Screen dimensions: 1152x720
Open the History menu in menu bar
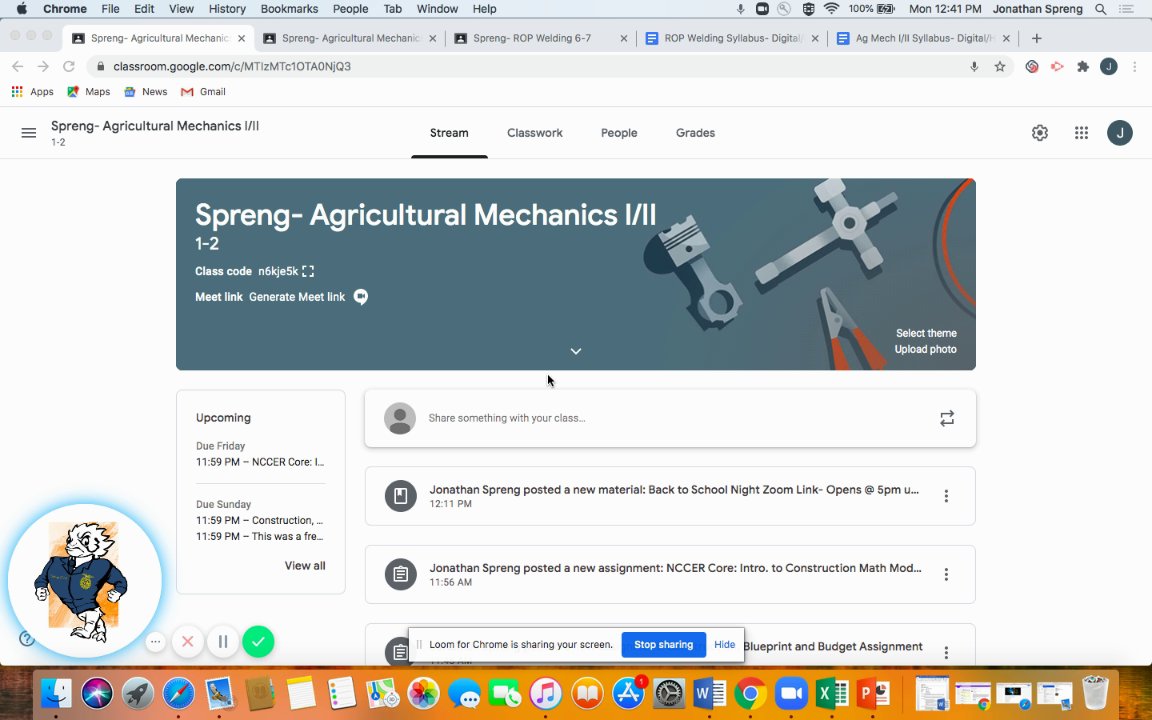coord(227,9)
